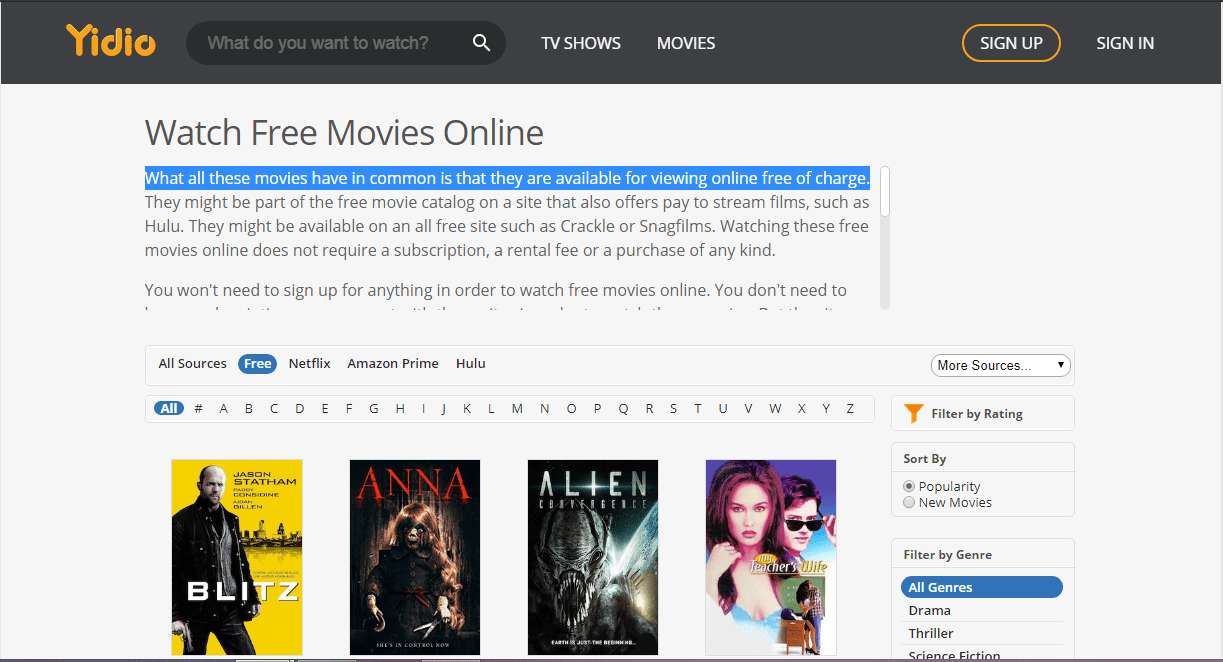Filter by the Thriller genre
Image resolution: width=1223 pixels, height=662 pixels.
(x=931, y=632)
